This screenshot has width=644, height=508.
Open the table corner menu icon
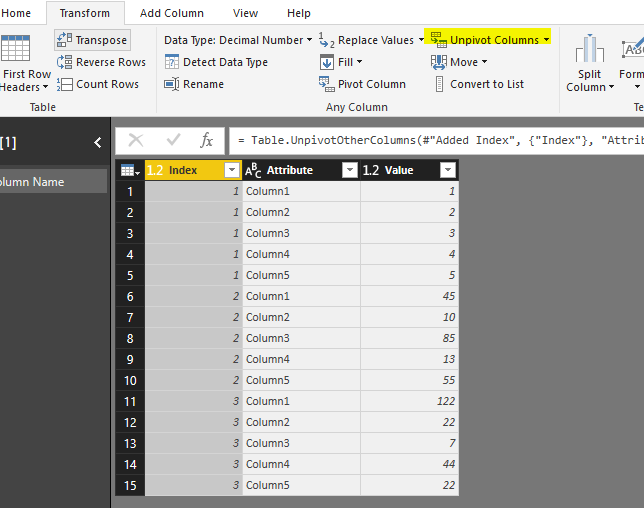point(130,170)
